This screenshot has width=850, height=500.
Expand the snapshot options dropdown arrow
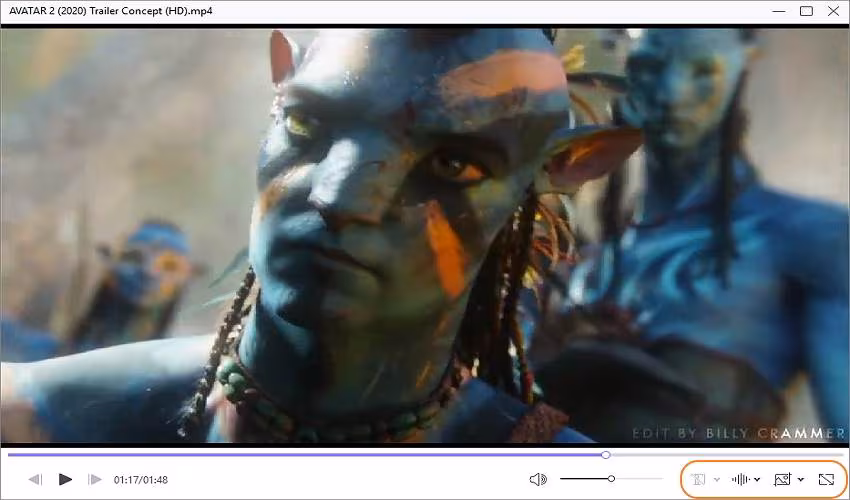(x=801, y=479)
